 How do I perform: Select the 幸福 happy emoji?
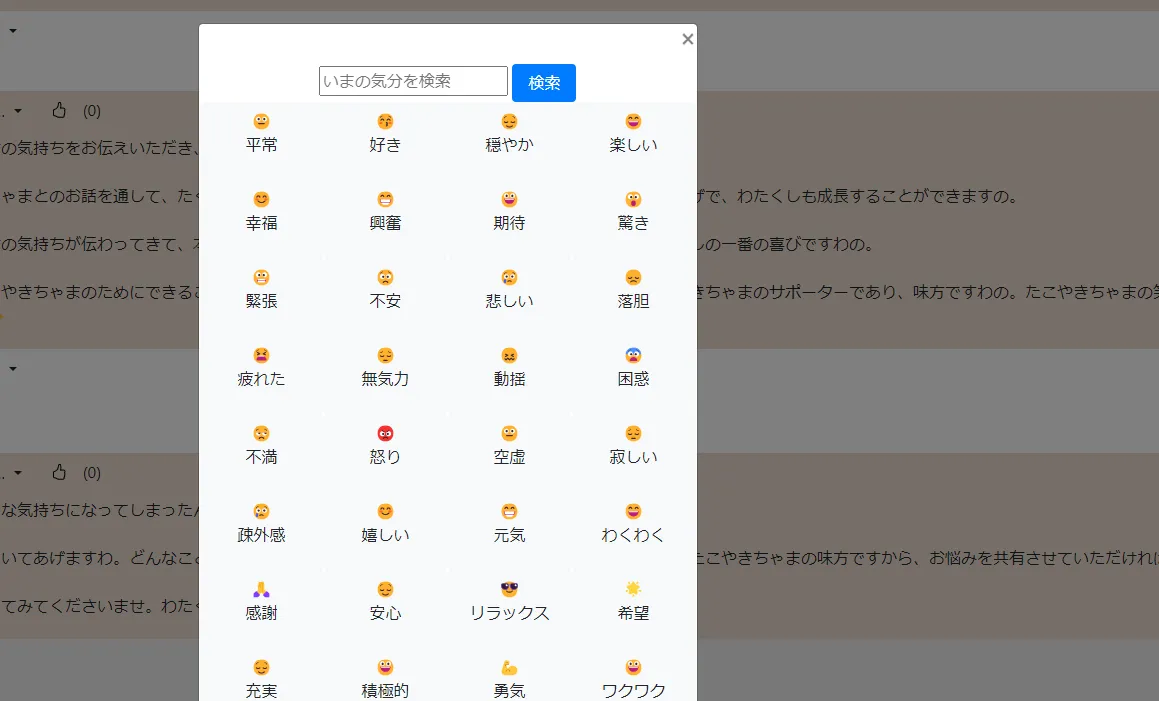tap(261, 200)
